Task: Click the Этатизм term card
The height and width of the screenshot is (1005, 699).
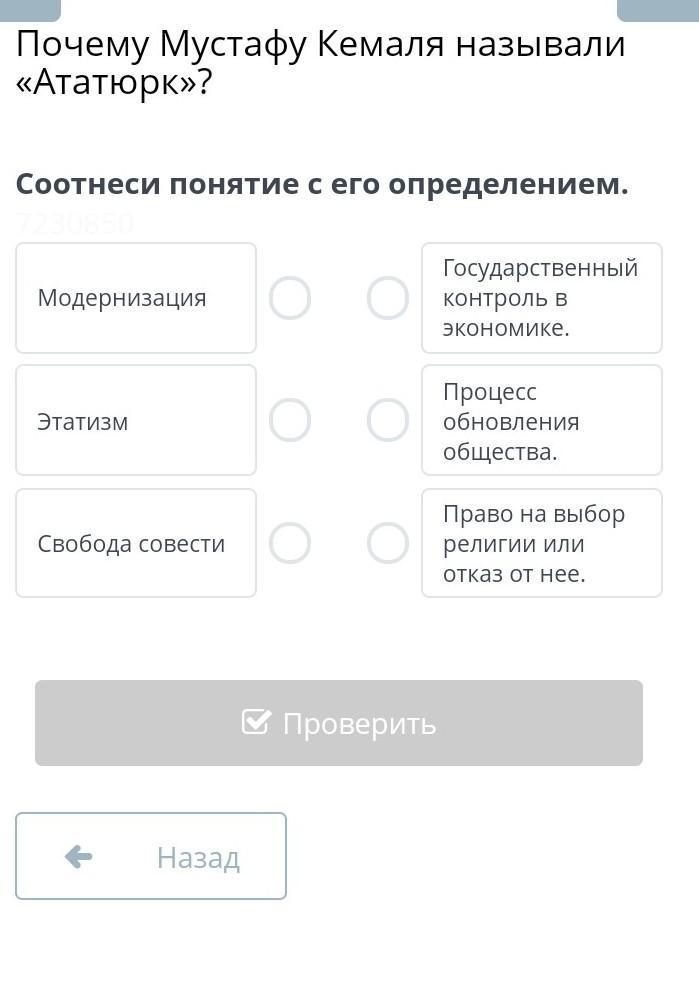Action: coord(136,420)
